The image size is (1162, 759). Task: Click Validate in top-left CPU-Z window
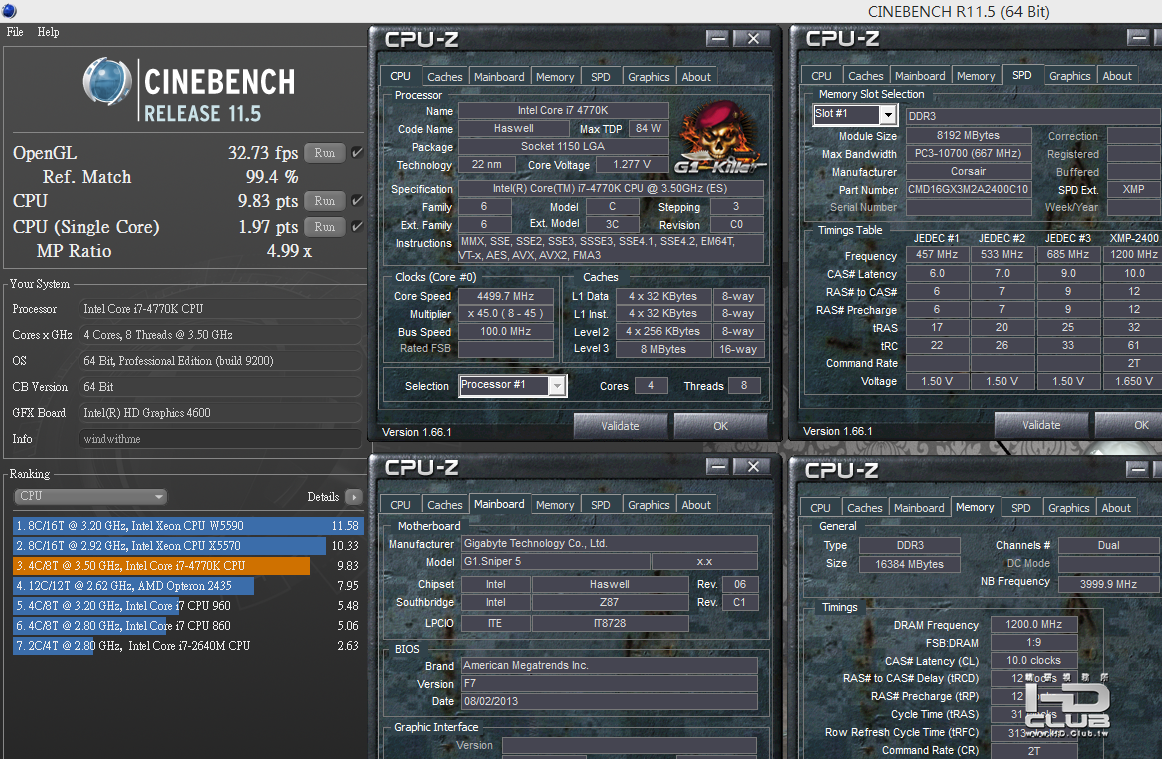620,426
